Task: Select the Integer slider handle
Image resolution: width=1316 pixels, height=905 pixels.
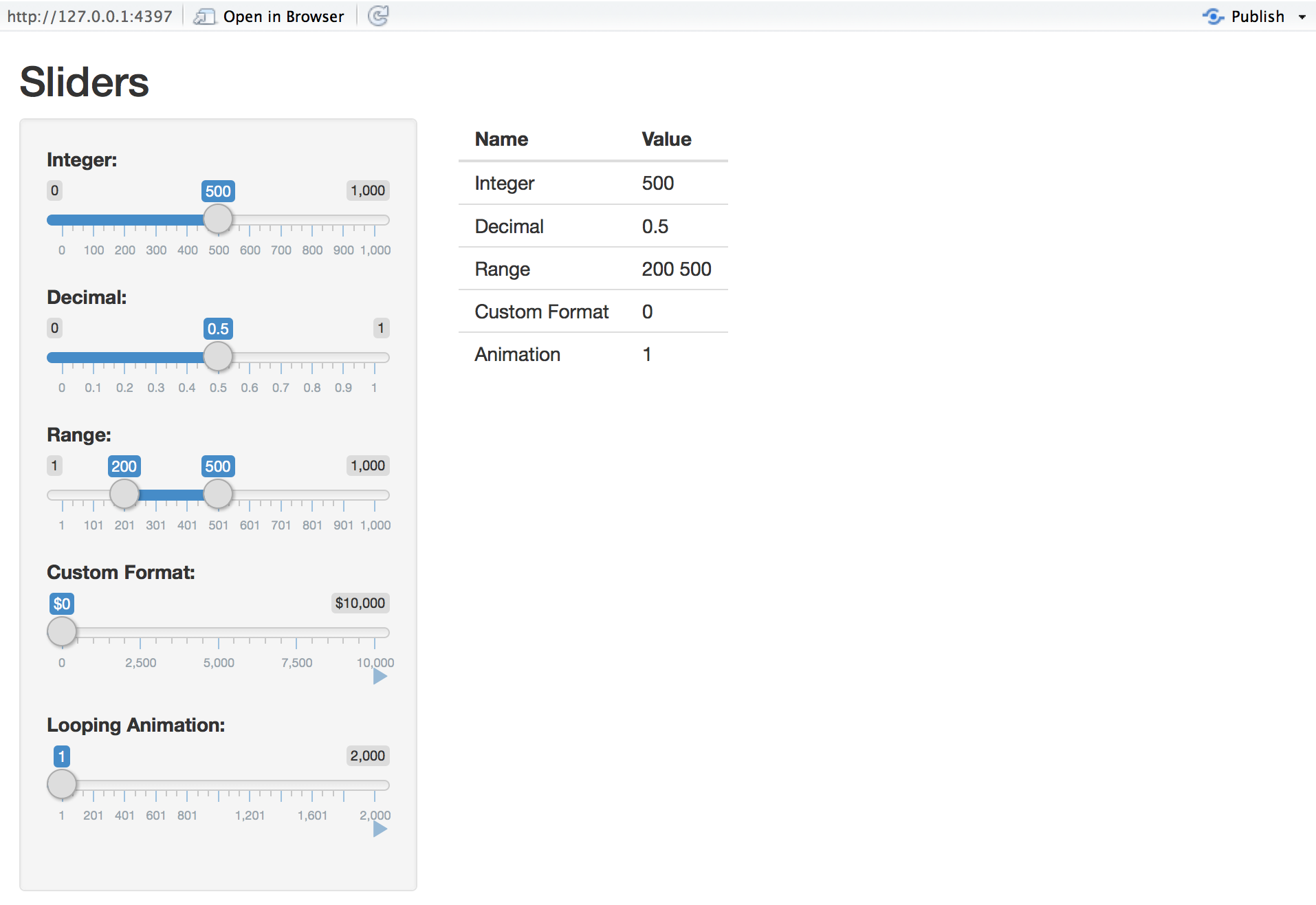Action: (x=218, y=219)
